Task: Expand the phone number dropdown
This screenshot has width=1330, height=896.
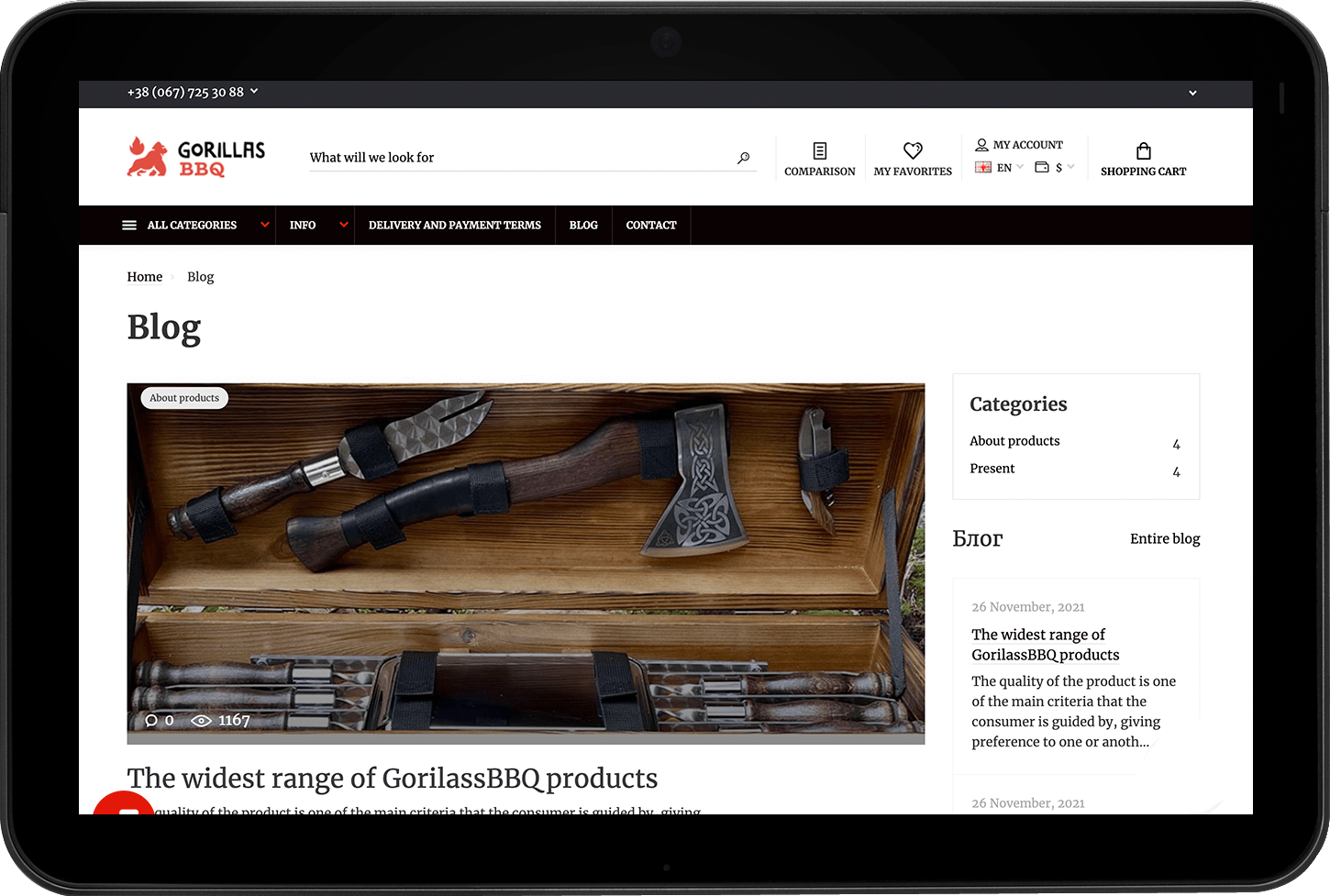Action: (x=254, y=92)
